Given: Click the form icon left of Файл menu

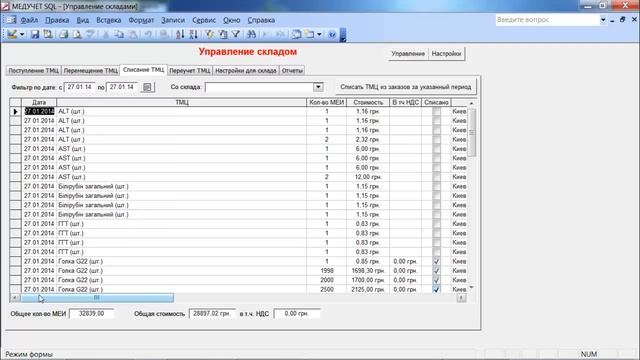Looking at the screenshot, I should pyautogui.click(x=11, y=20).
